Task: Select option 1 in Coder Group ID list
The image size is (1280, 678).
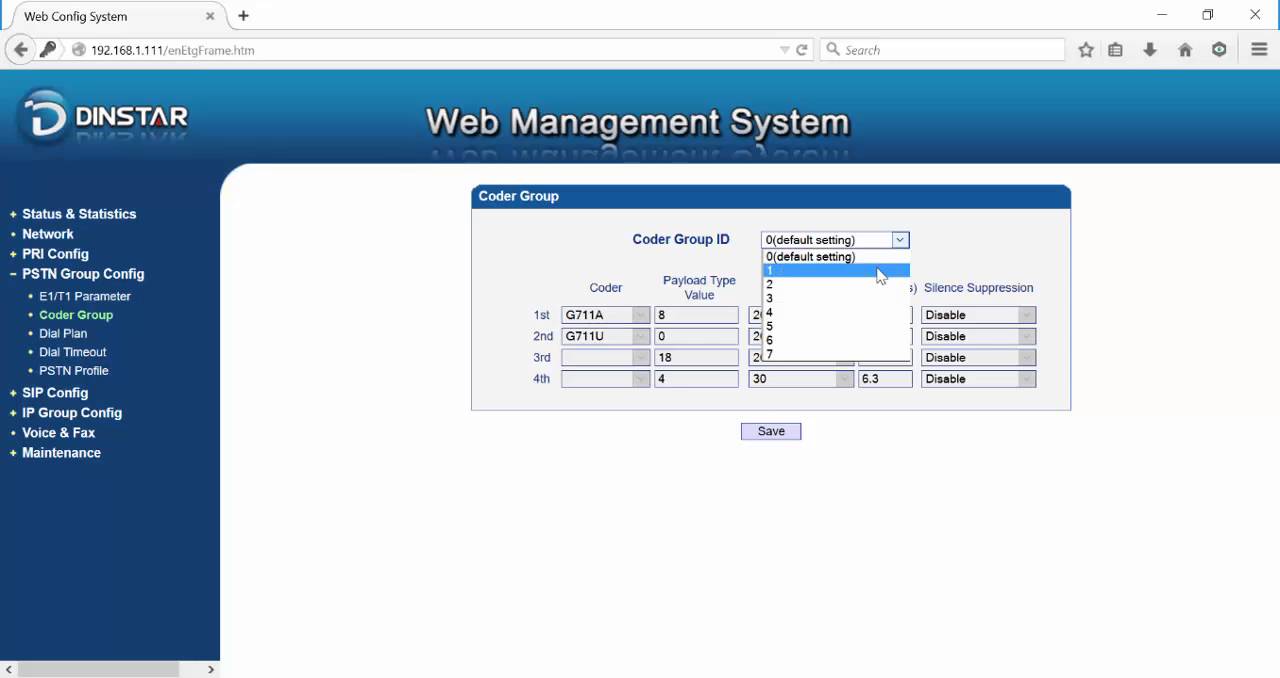Action: click(x=836, y=271)
